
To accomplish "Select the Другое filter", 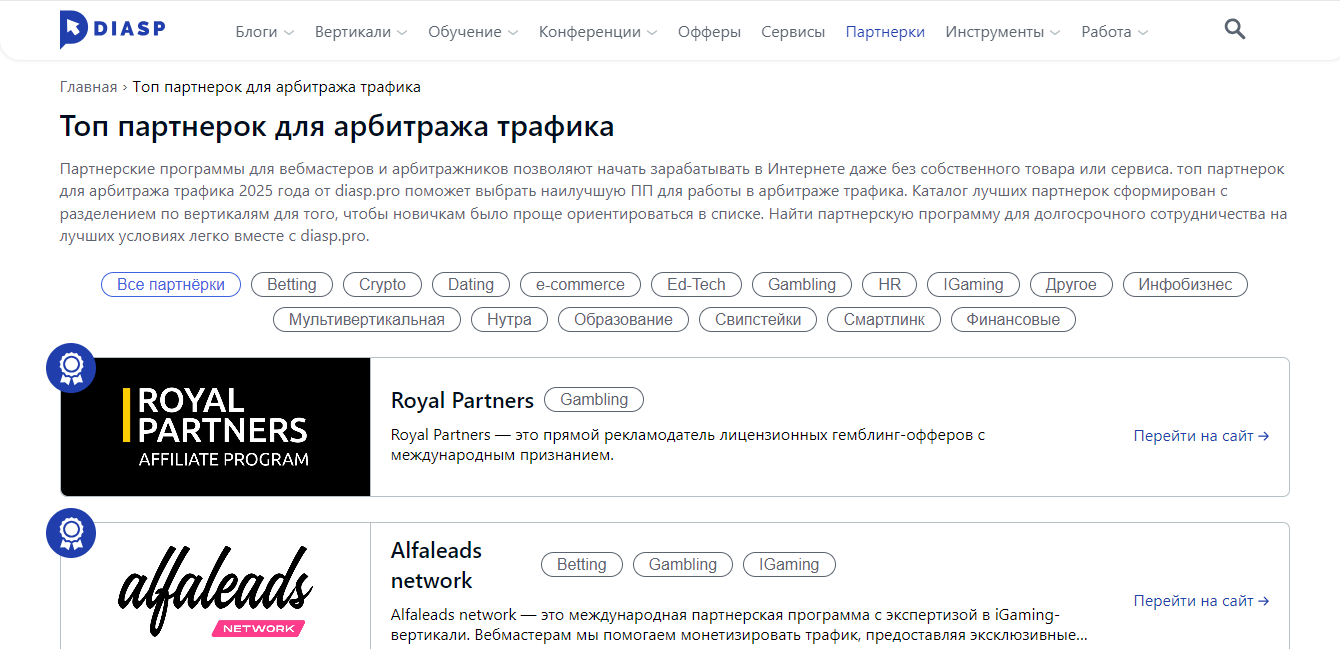I will [x=1071, y=285].
